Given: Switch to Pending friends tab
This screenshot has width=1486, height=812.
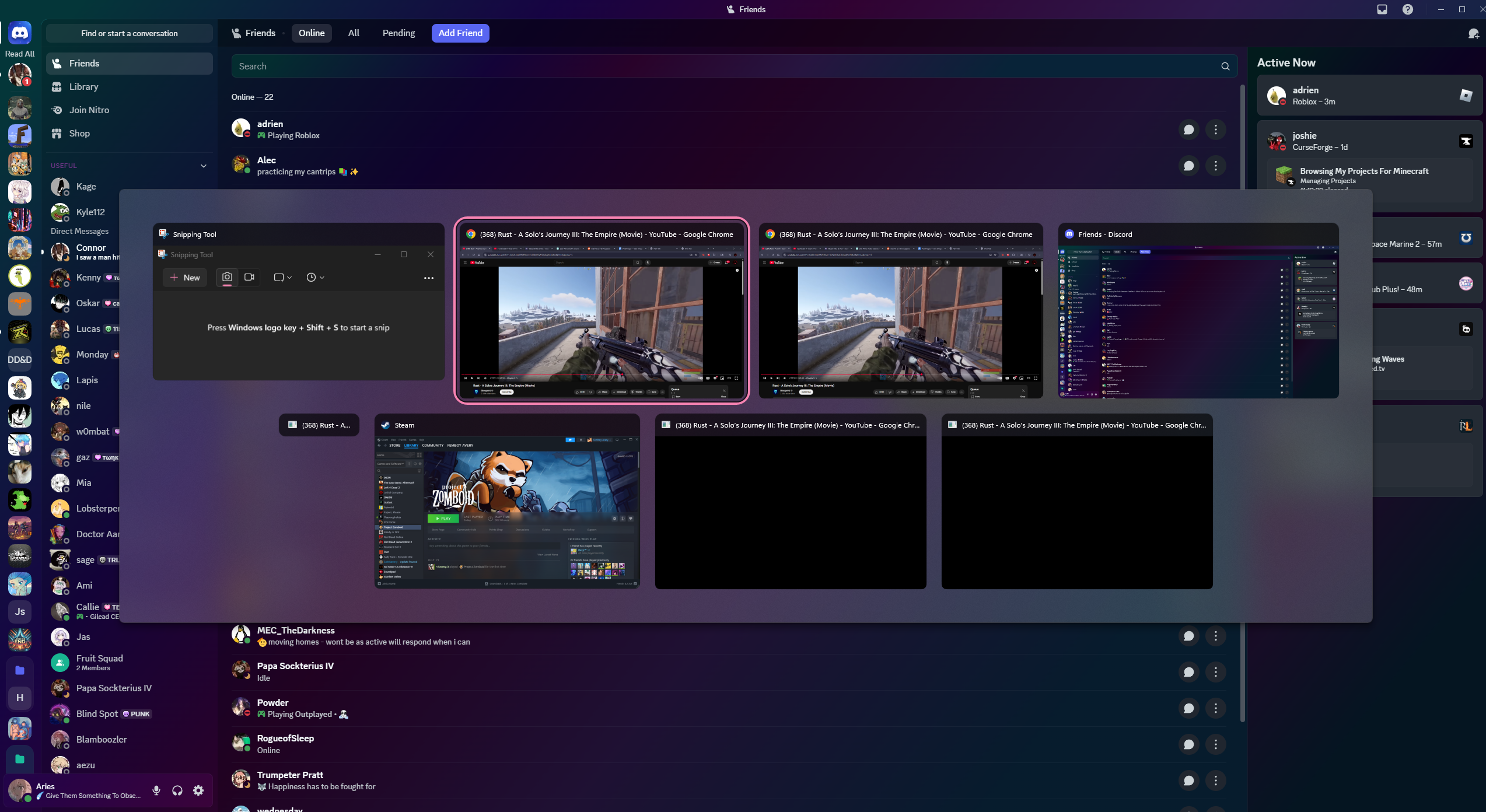Looking at the screenshot, I should (x=398, y=33).
